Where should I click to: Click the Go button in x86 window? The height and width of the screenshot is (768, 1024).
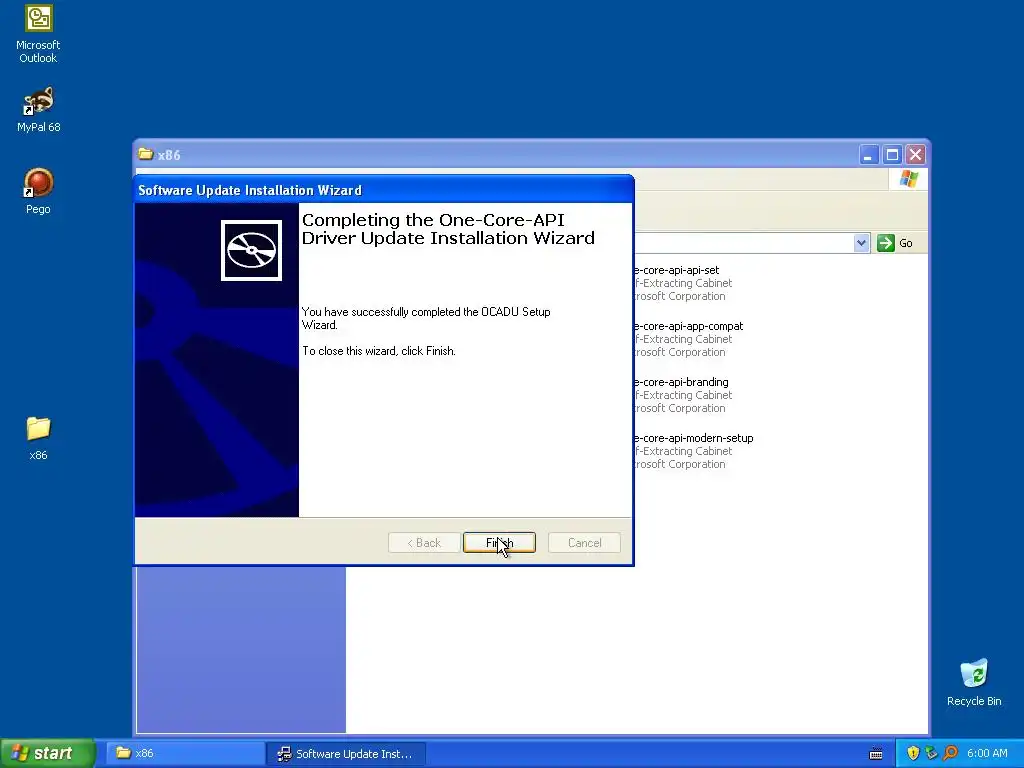pyautogui.click(x=895, y=243)
